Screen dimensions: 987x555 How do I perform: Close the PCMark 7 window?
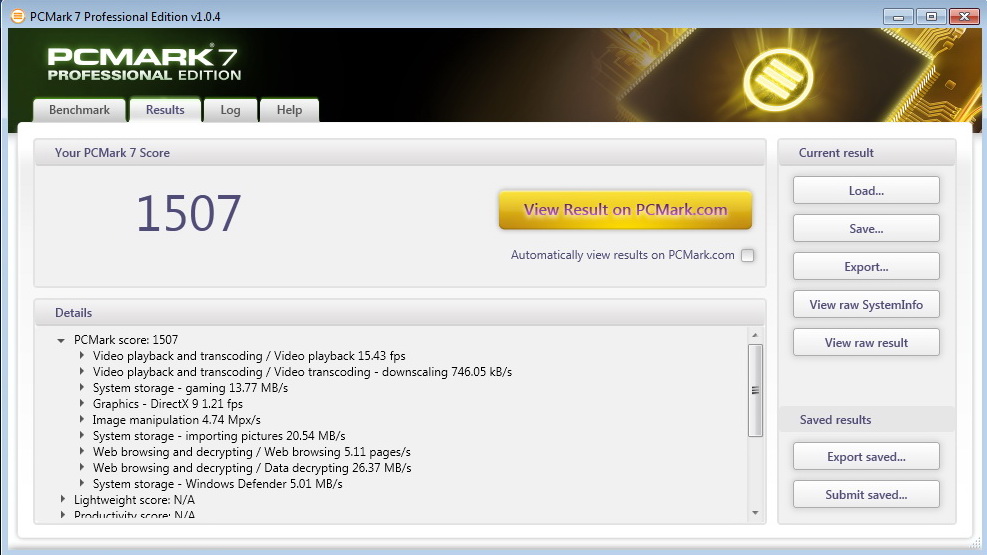click(x=964, y=16)
